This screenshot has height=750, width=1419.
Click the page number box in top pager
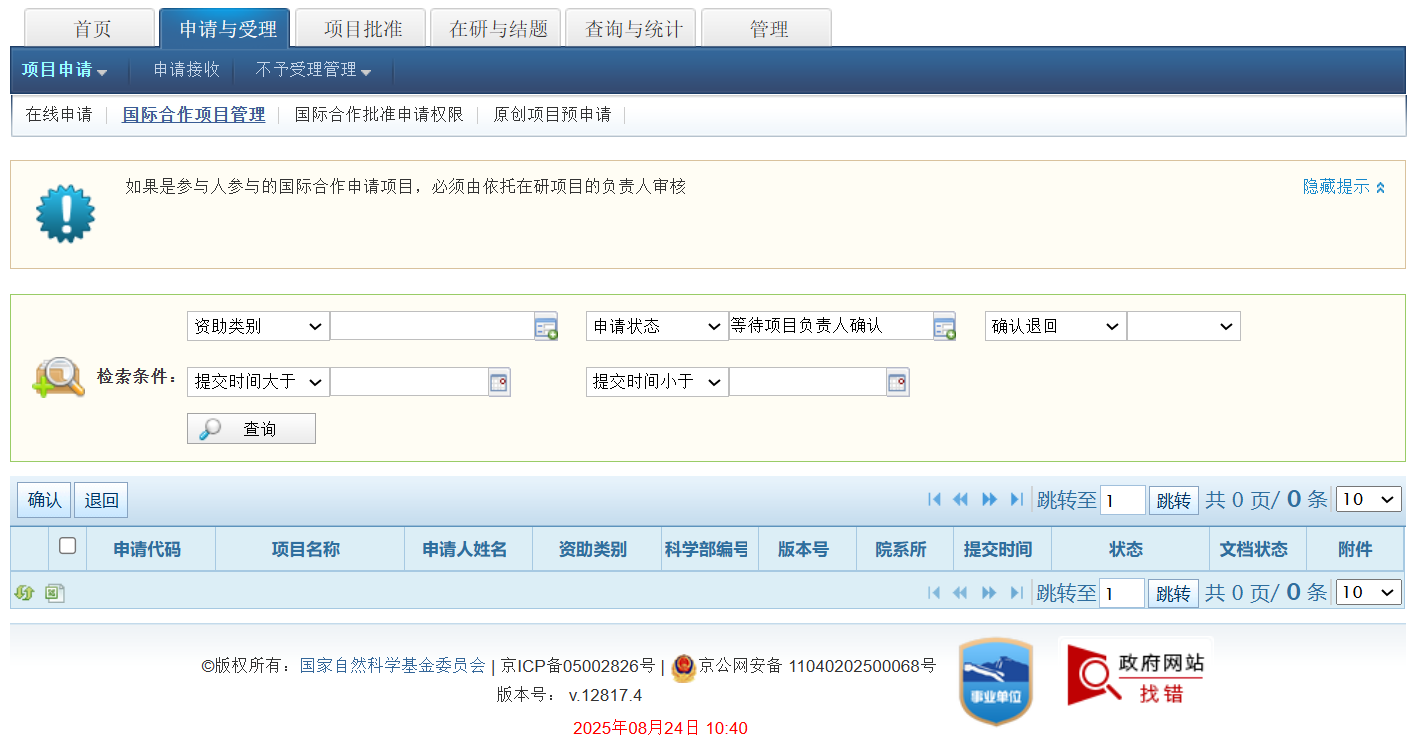[1122, 500]
